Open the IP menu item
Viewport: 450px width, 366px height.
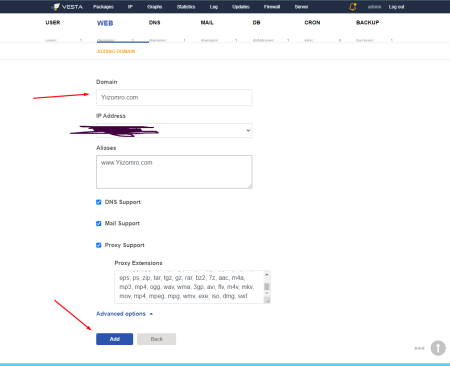[130, 7]
